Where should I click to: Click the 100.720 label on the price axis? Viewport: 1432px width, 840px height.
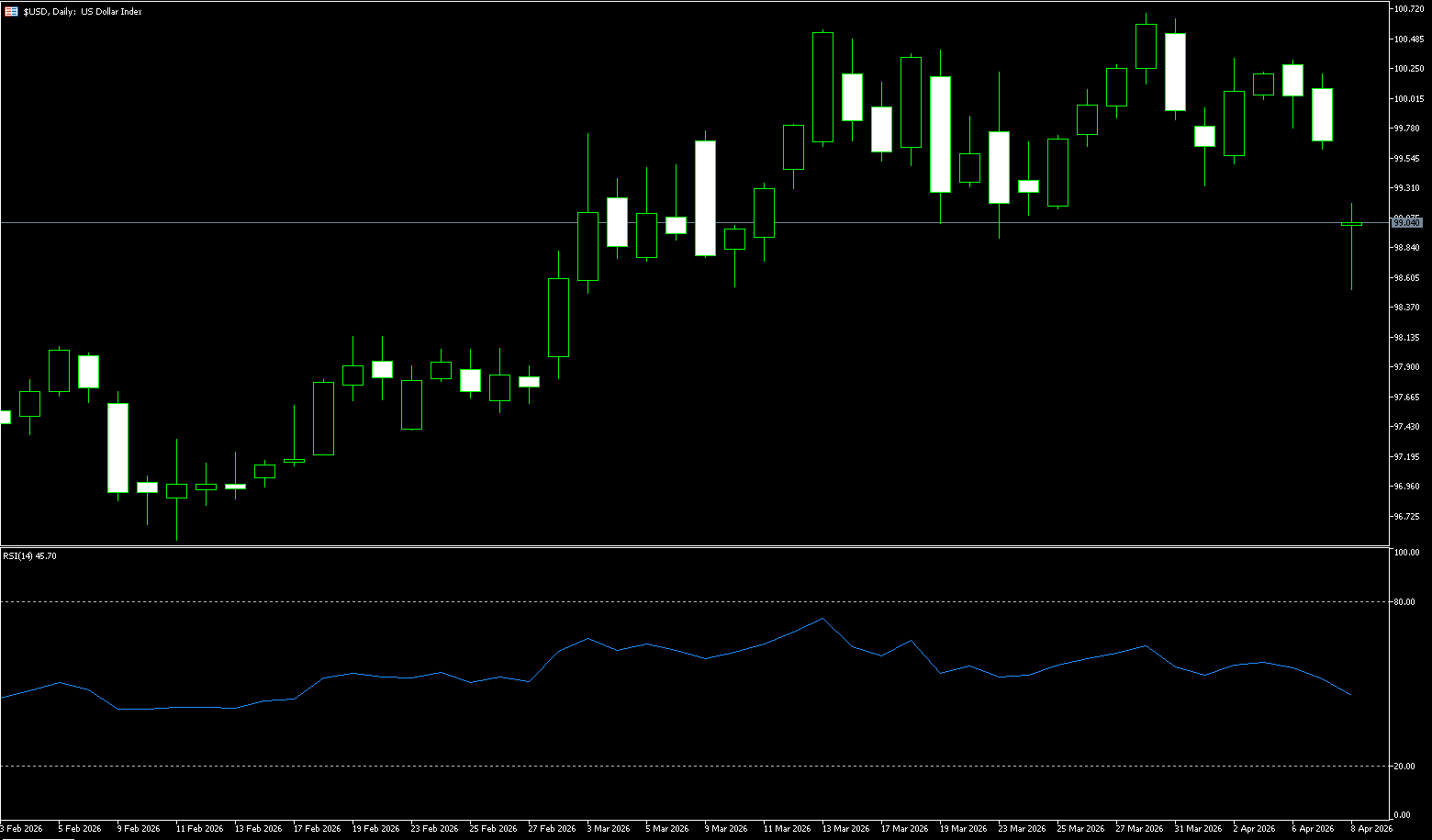click(1408, 9)
